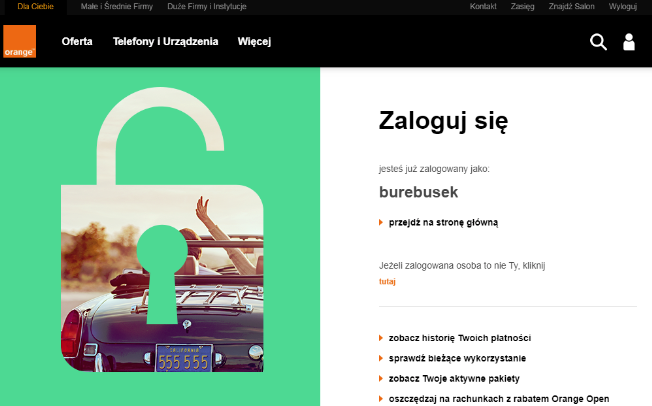Viewport: 652px width, 406px height.
Task: Open the Kontakt link
Action: tap(483, 6)
